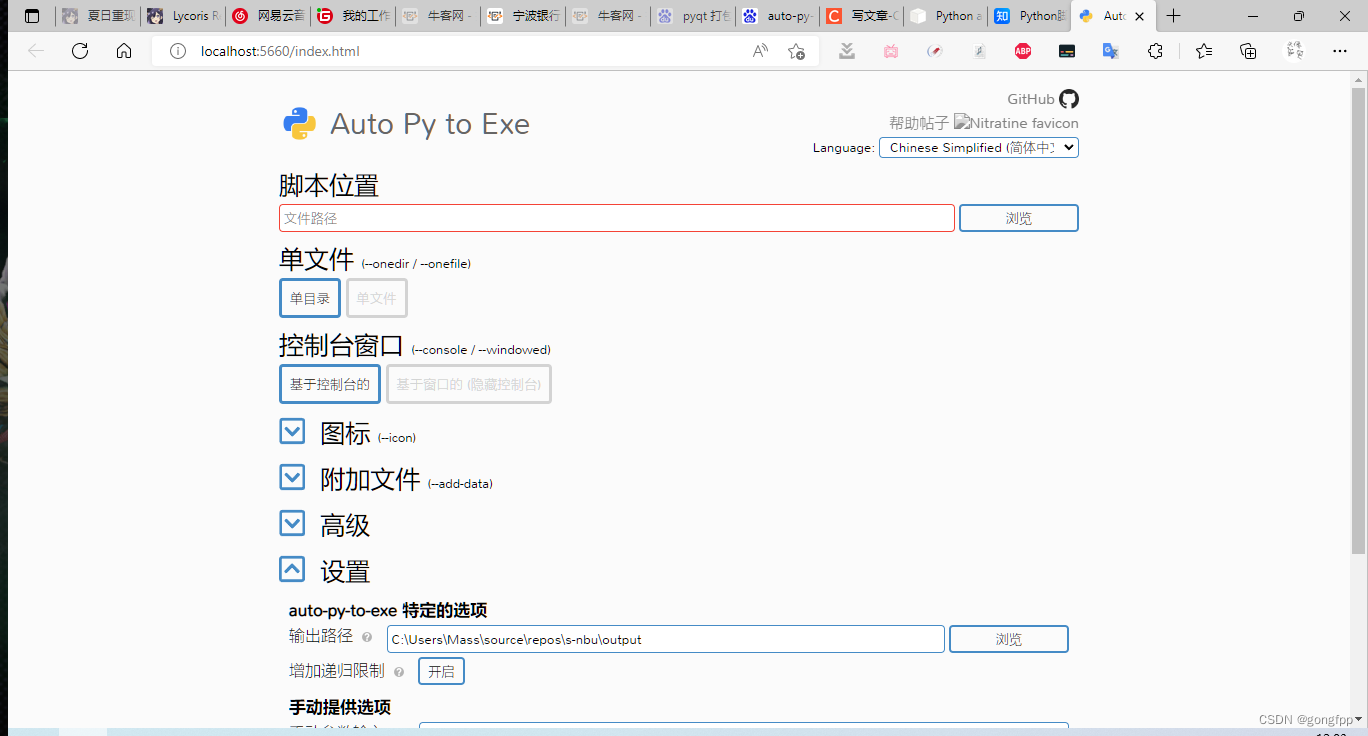Open the Extensions puzzle piece menu
The image size is (1368, 736).
tap(1155, 51)
